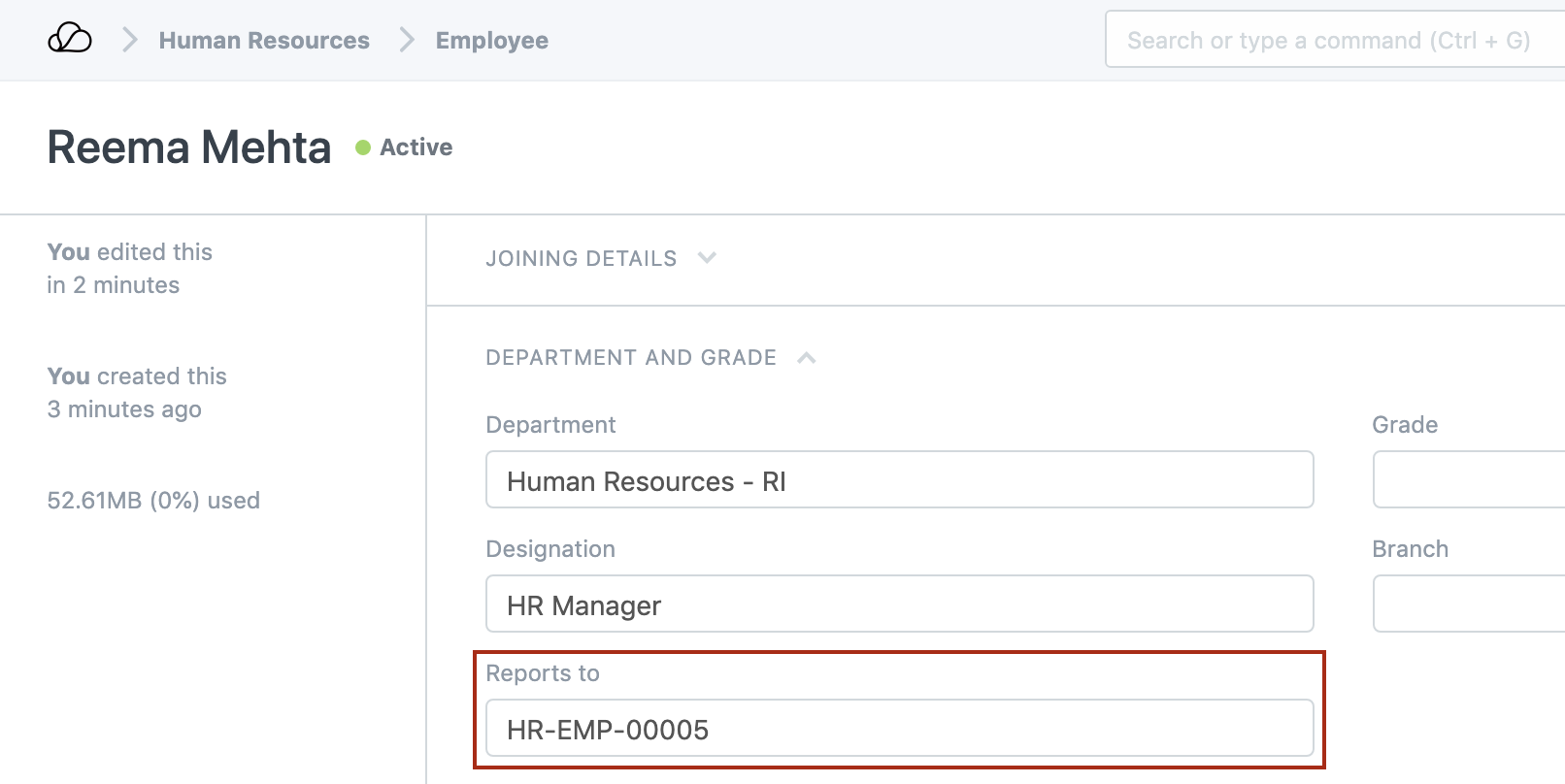This screenshot has height=784, width=1565.
Task: Focus the search or command bar
Action: [x=1330, y=41]
